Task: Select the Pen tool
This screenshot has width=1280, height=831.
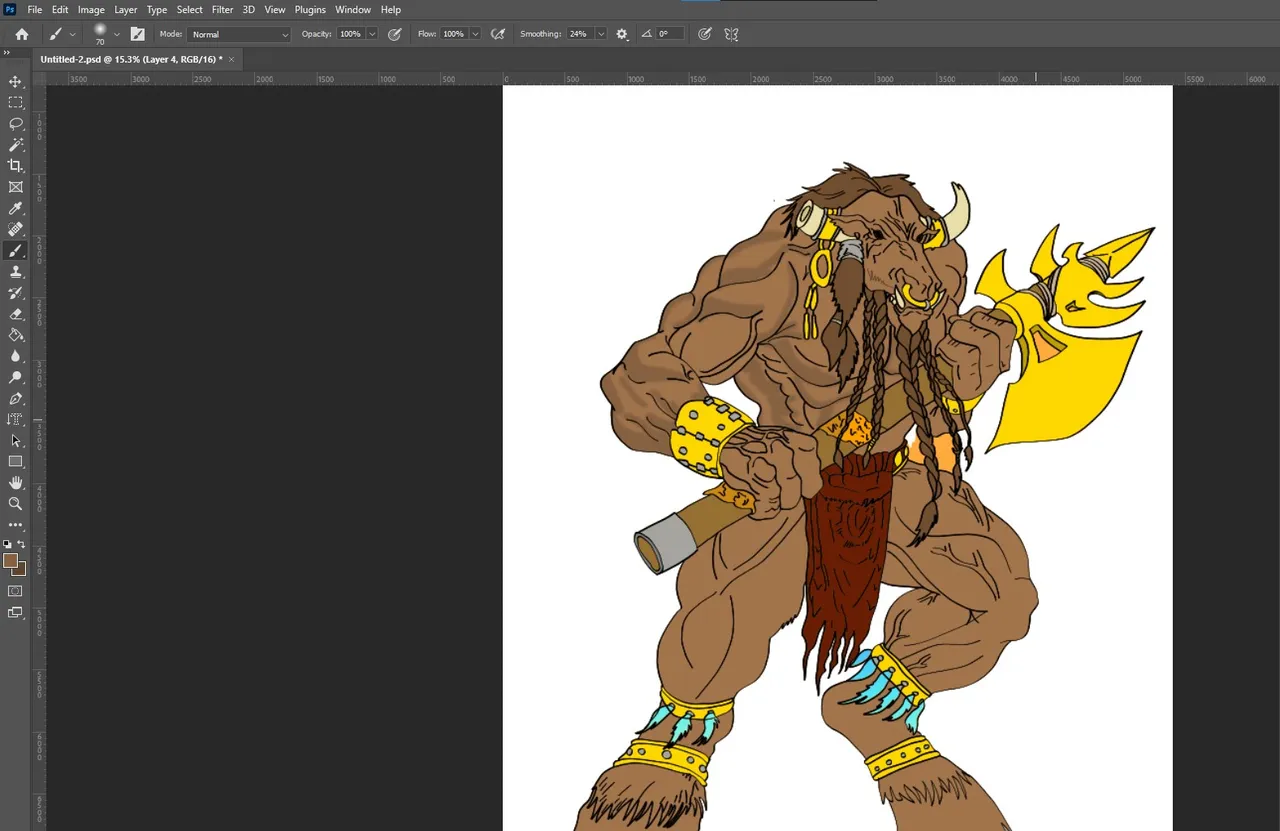Action: coord(15,399)
